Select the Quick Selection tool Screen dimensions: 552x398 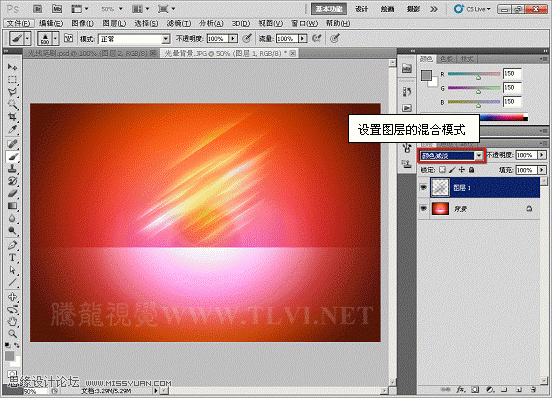(x=12, y=105)
